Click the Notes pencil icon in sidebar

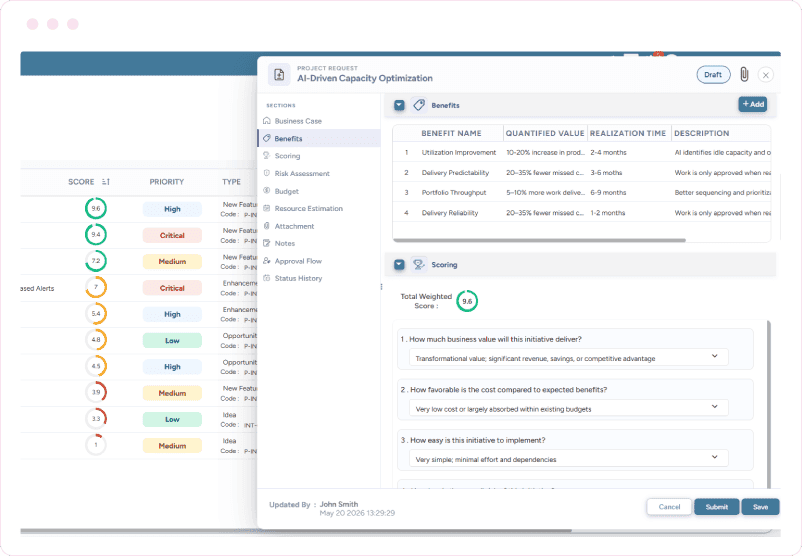[x=266, y=243]
